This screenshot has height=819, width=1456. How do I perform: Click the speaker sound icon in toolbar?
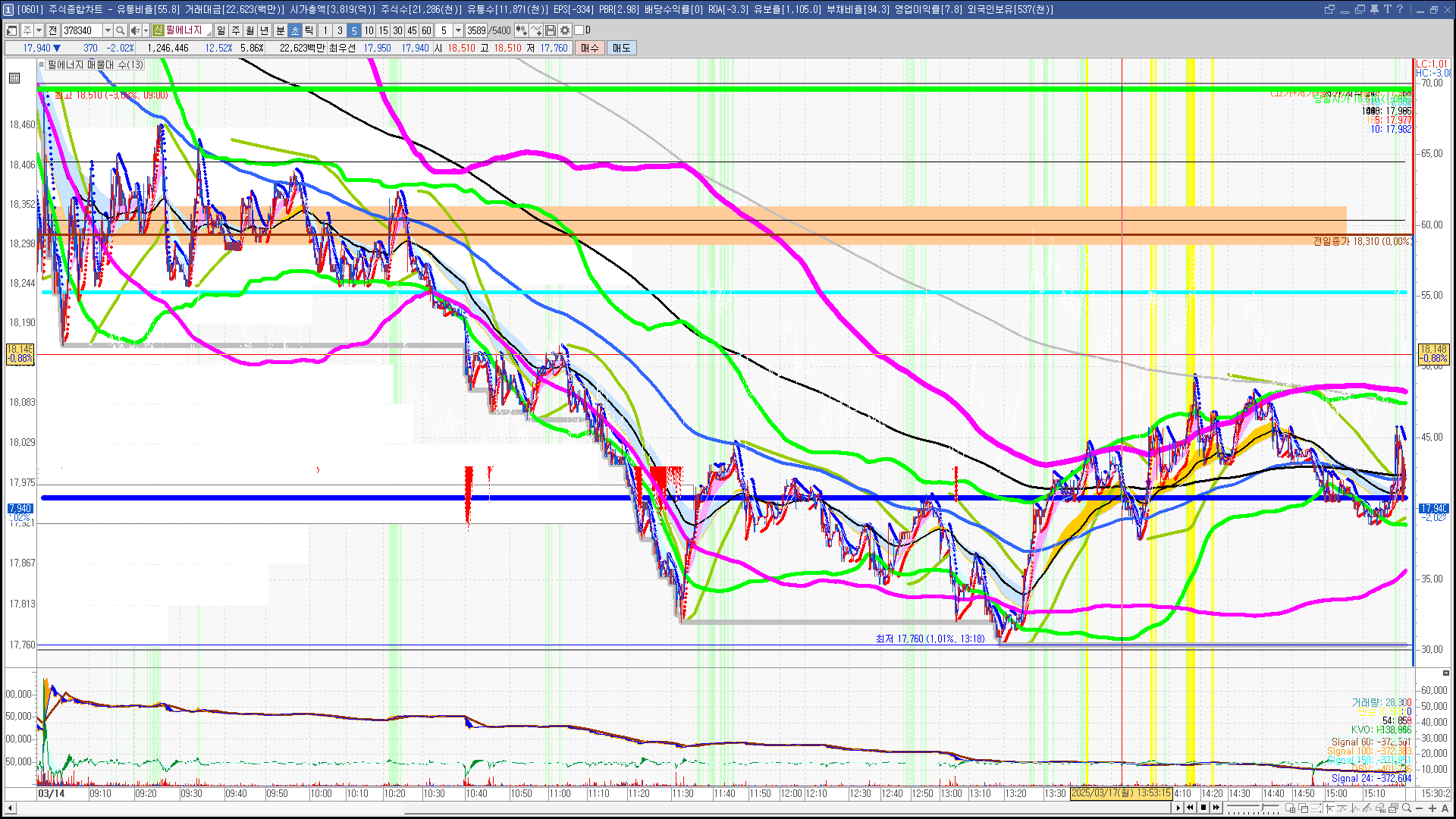(x=134, y=30)
